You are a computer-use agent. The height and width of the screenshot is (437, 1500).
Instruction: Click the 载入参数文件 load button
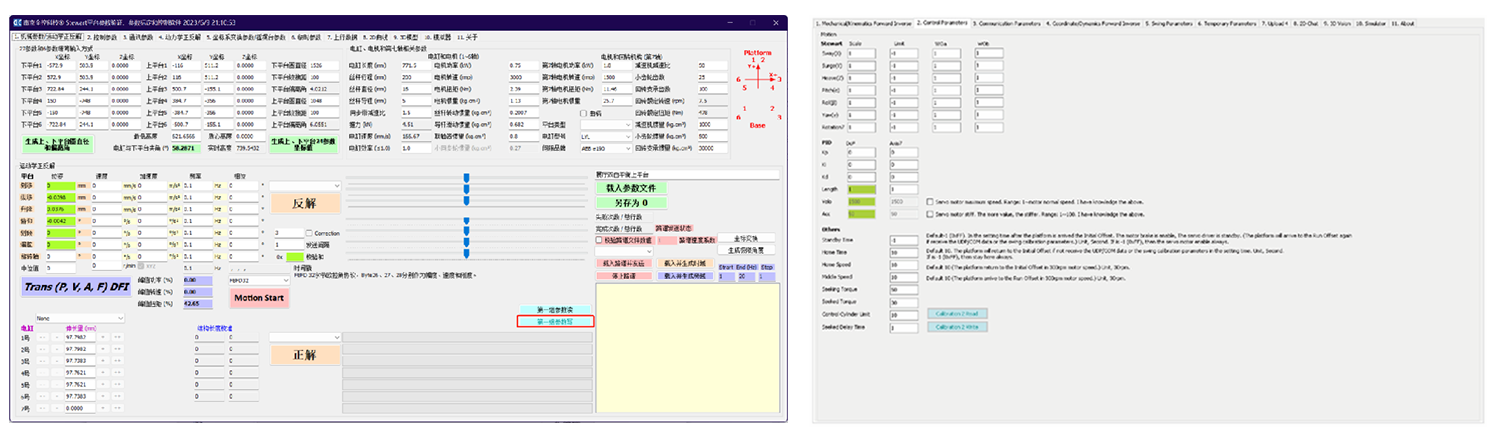click(x=631, y=187)
